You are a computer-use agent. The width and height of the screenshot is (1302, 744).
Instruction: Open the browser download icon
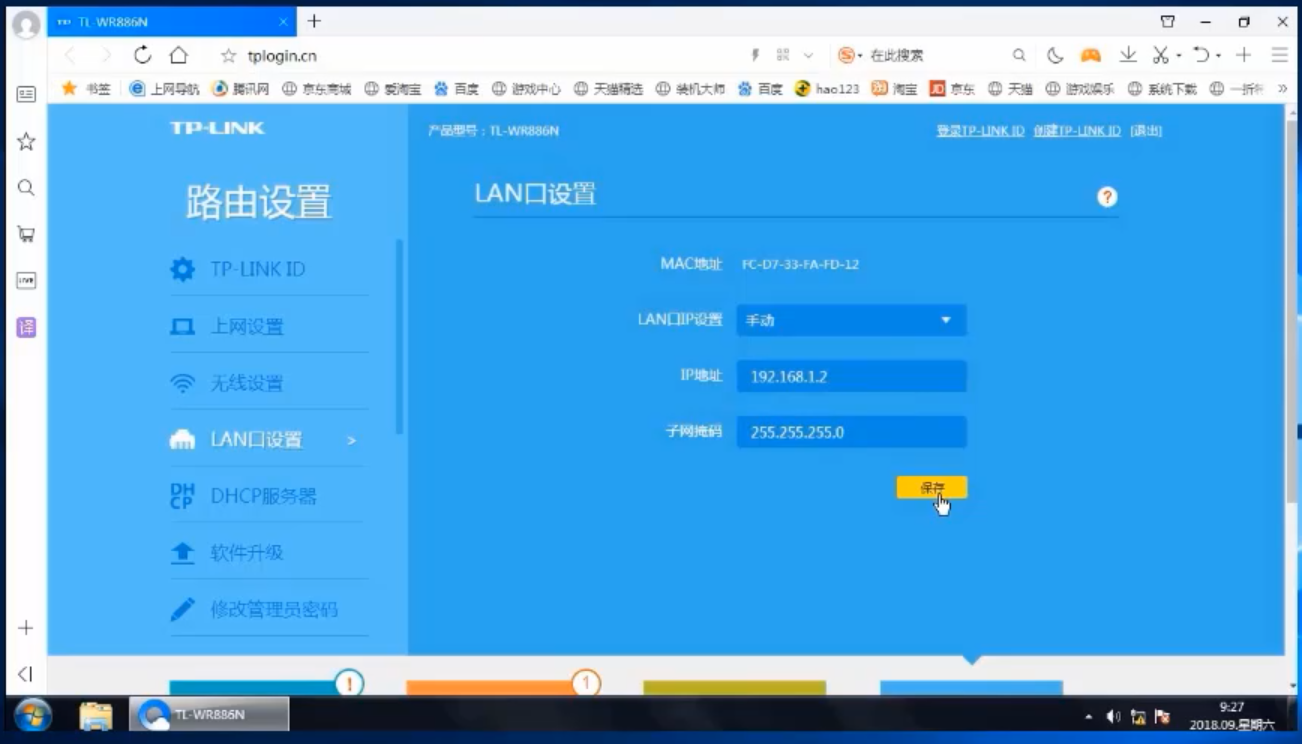coord(1127,55)
